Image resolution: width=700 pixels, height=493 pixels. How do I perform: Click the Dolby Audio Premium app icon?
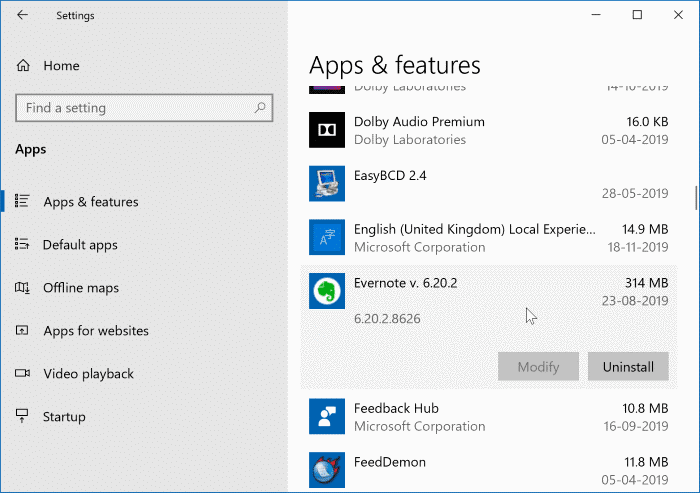point(327,130)
